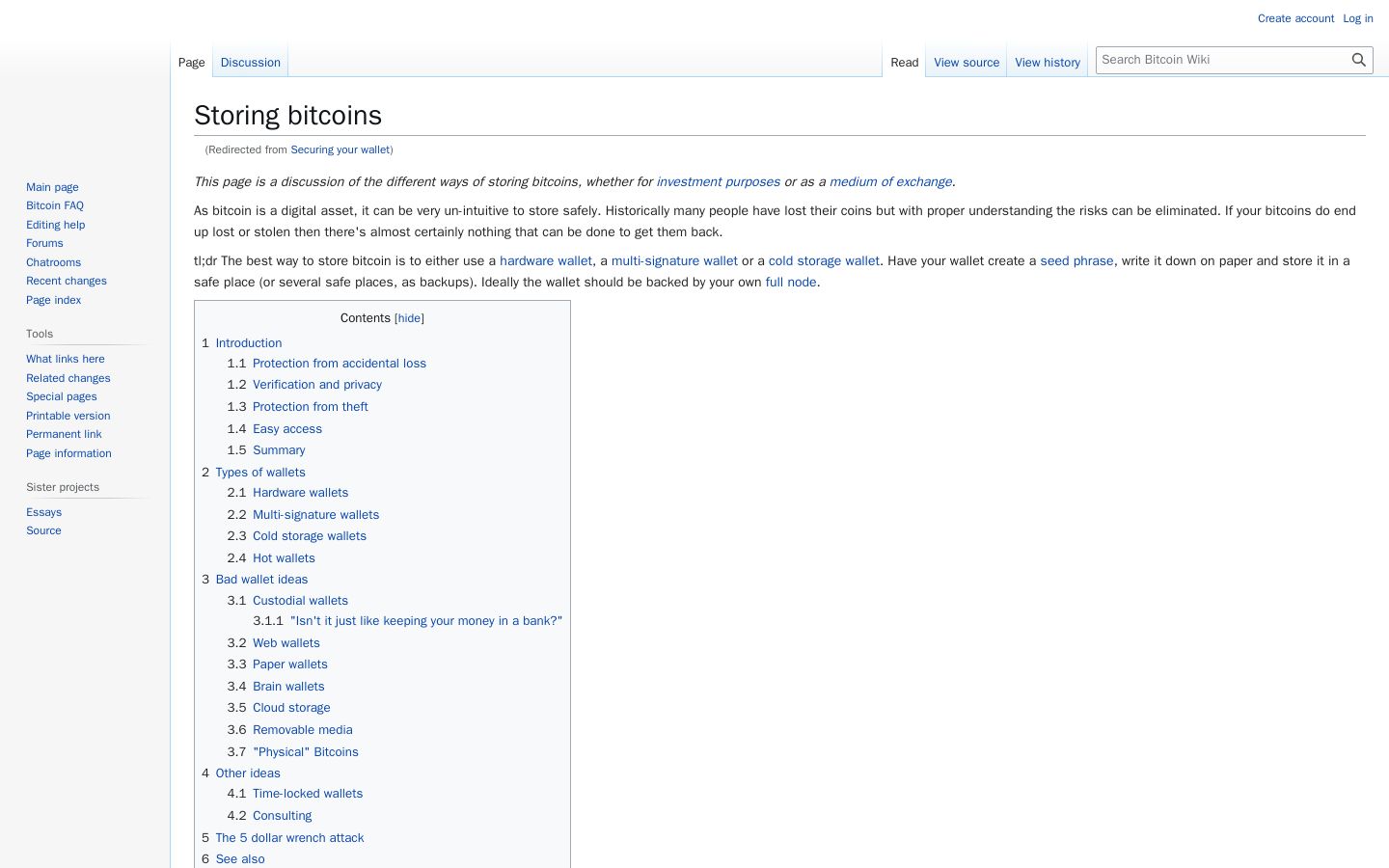Jump to Introduction section
This screenshot has width=1389, height=868.
(249, 342)
